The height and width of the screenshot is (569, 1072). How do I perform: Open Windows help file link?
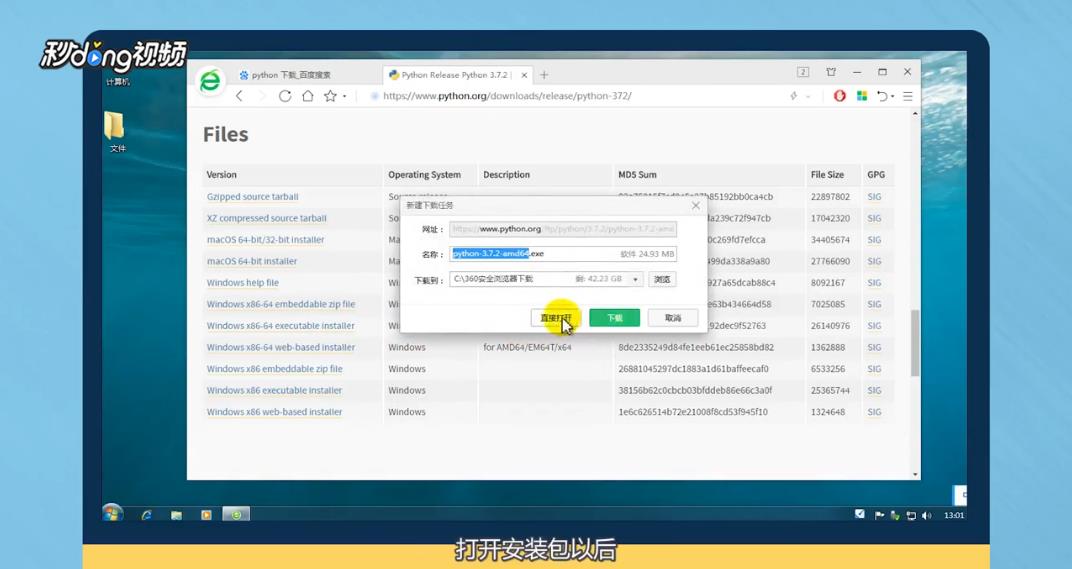[x=243, y=283]
